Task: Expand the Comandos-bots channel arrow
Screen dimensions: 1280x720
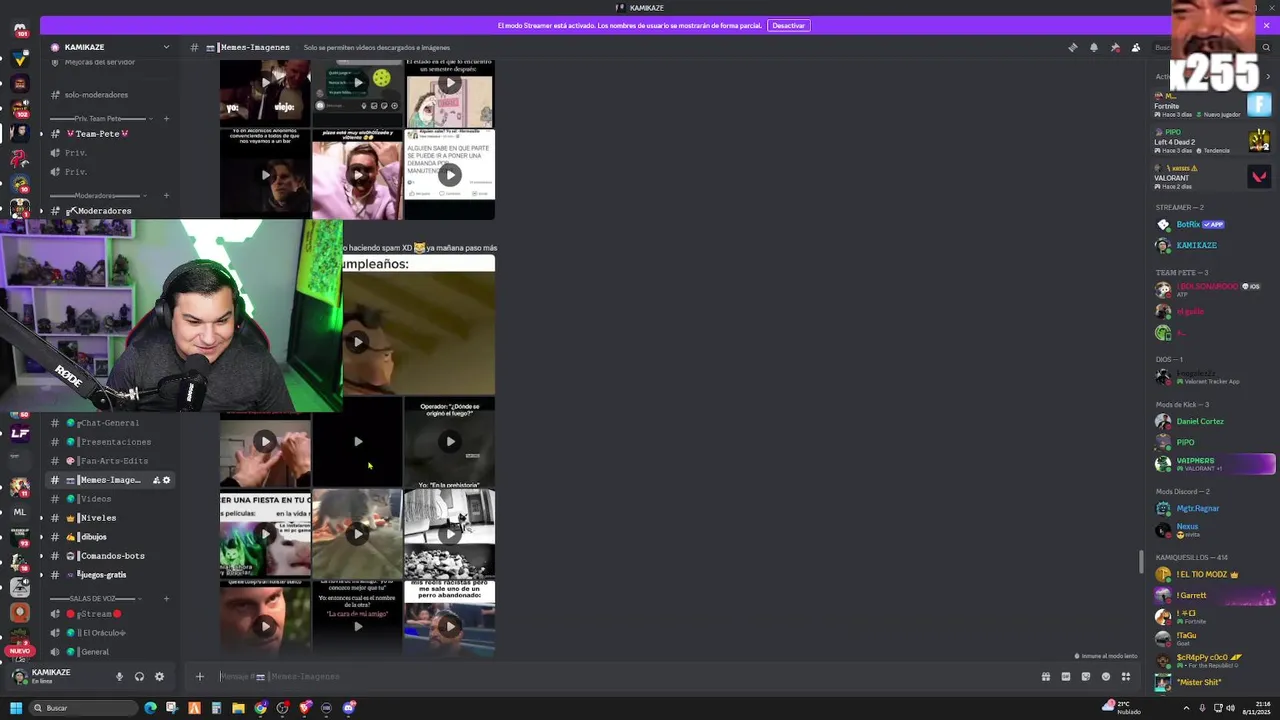Action: pos(41,556)
